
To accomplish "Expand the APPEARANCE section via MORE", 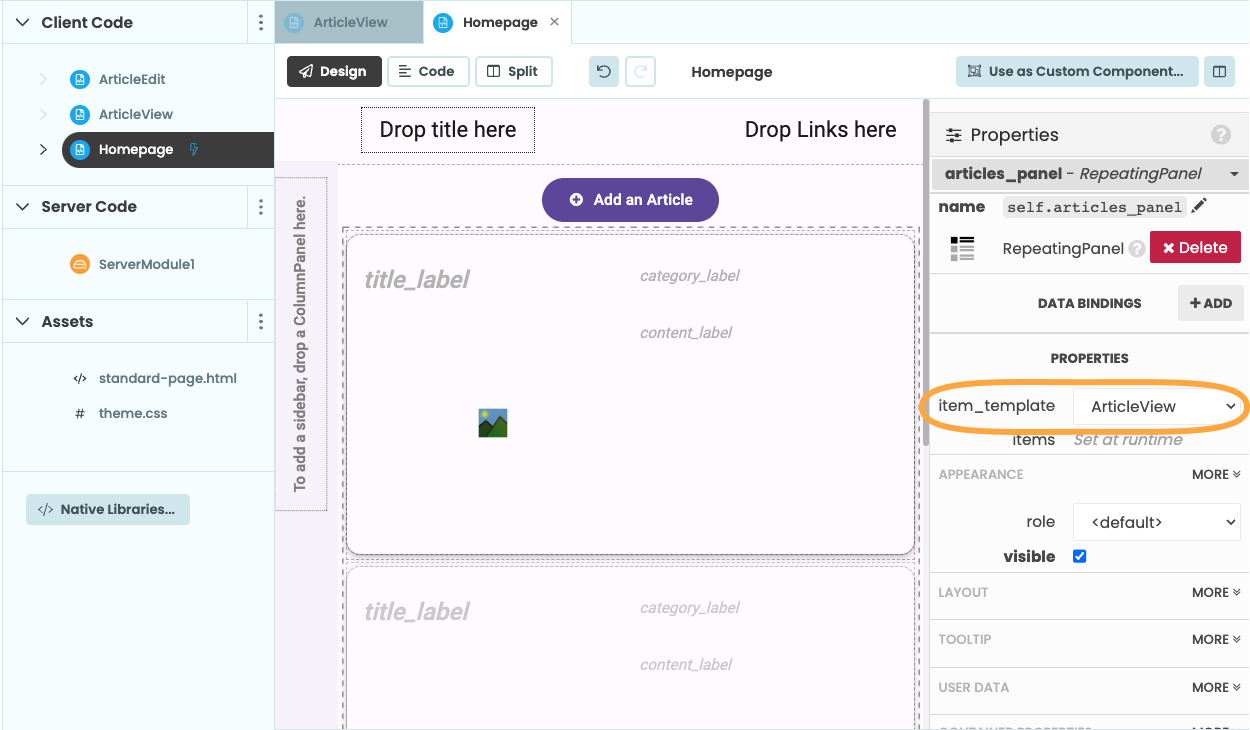I will 1215,473.
